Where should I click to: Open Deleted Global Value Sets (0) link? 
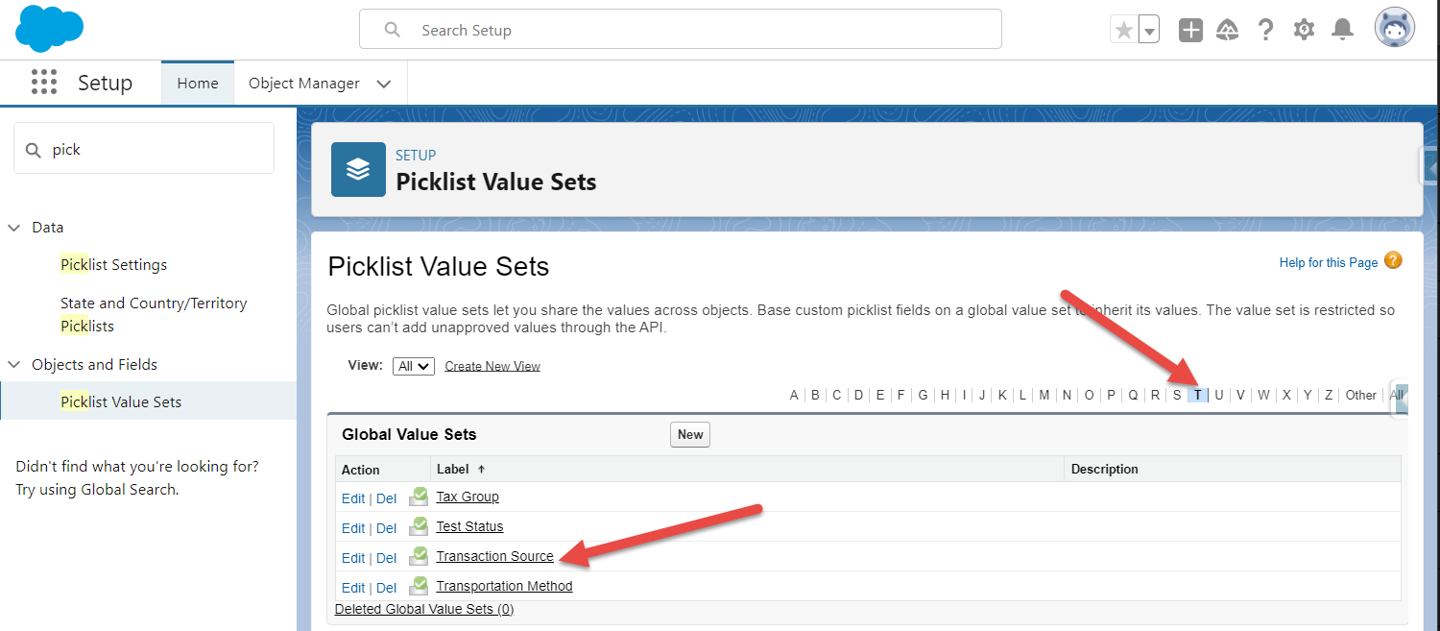tap(424, 609)
